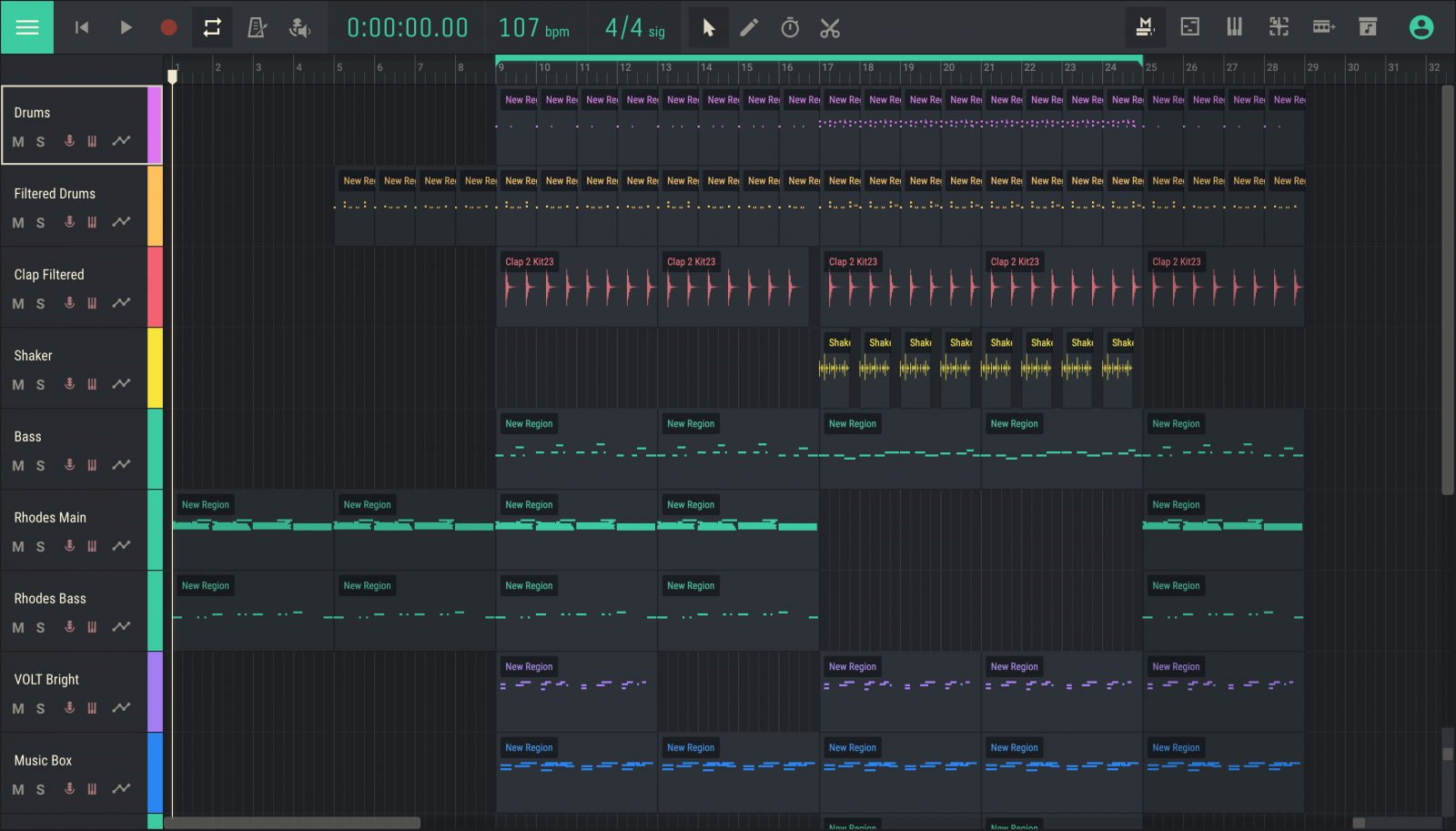Open the mixer panel icon

coord(1145,27)
